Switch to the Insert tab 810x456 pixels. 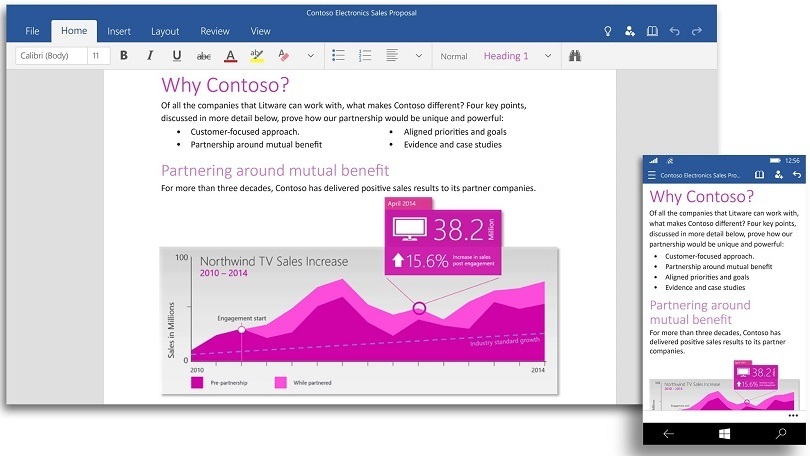click(117, 31)
